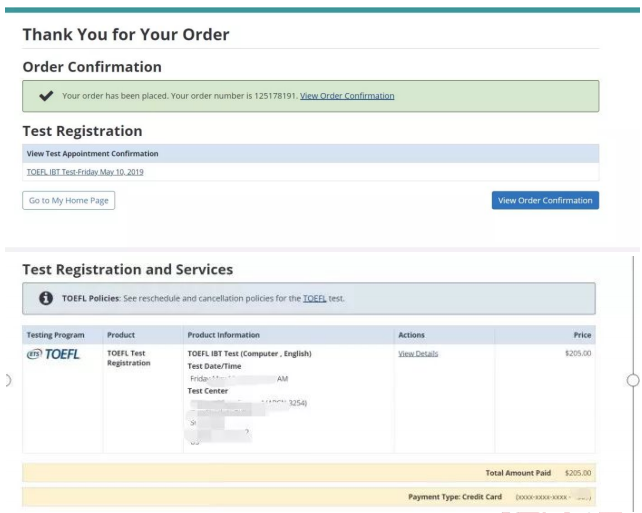Click the ETS TOEFL logo
642x513 pixels.
(53, 354)
